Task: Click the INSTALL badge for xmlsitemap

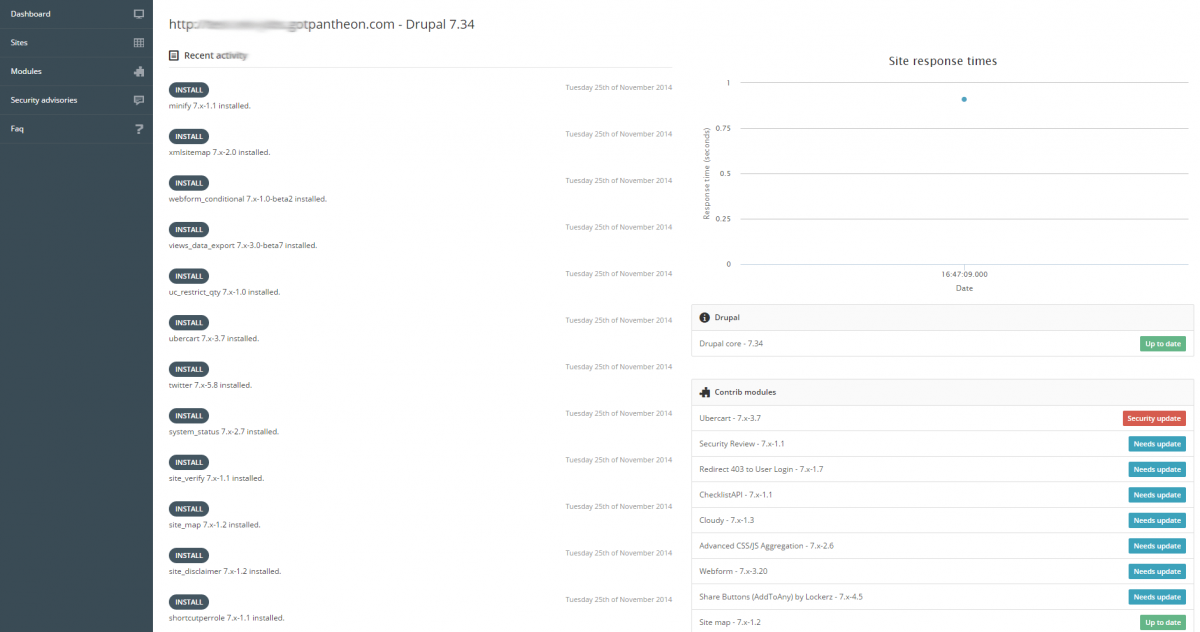Action: pos(189,136)
